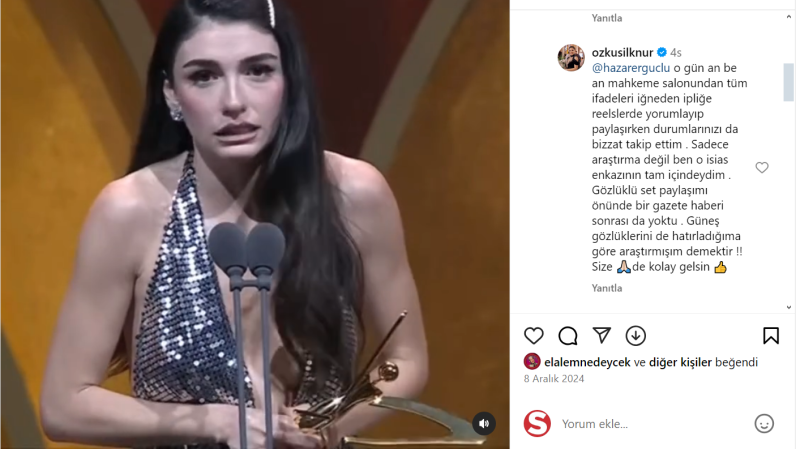Save the post with the bookmark icon
800x449 pixels.
tap(771, 336)
